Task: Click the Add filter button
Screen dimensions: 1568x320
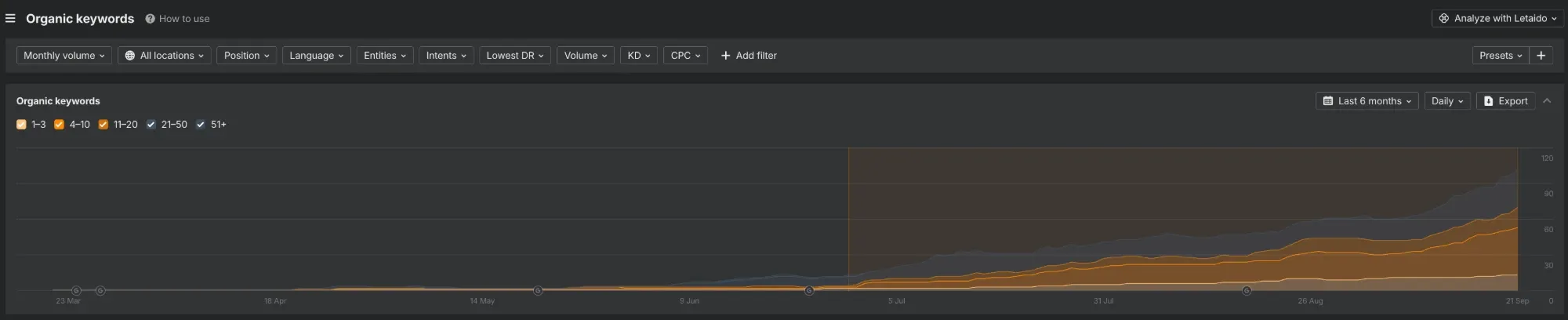Action: (749, 56)
